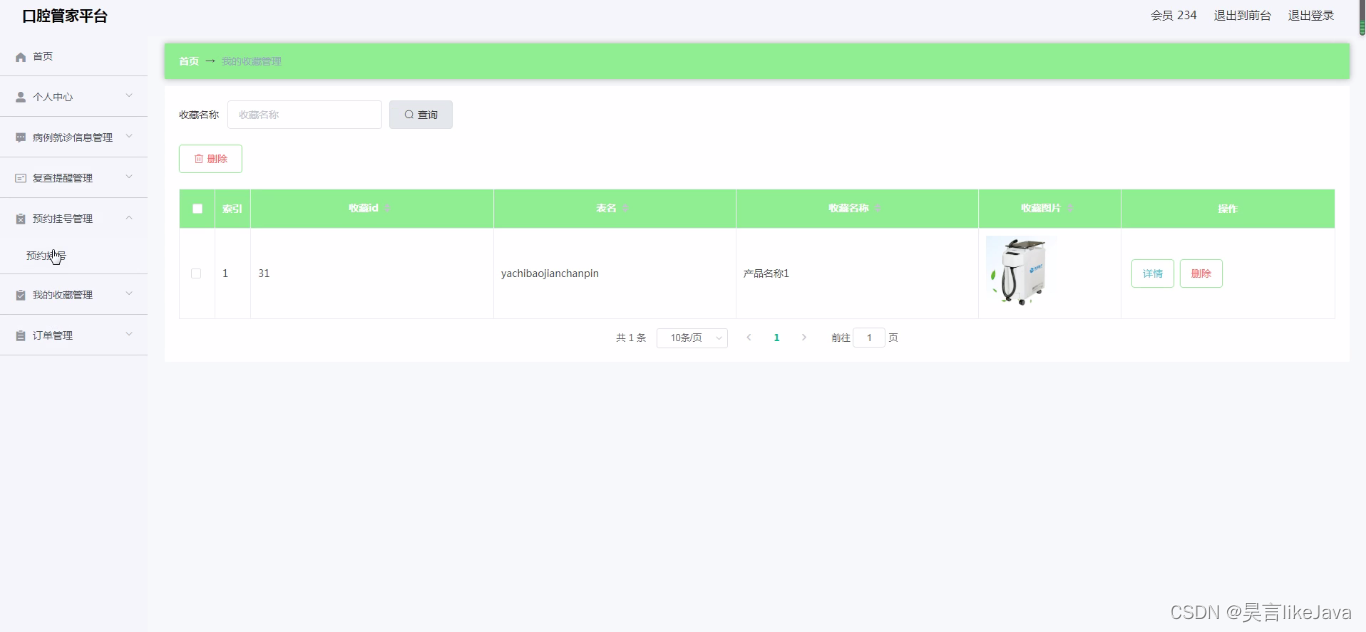
Task: Sort by the 表名 column arrows
Action: [x=625, y=208]
